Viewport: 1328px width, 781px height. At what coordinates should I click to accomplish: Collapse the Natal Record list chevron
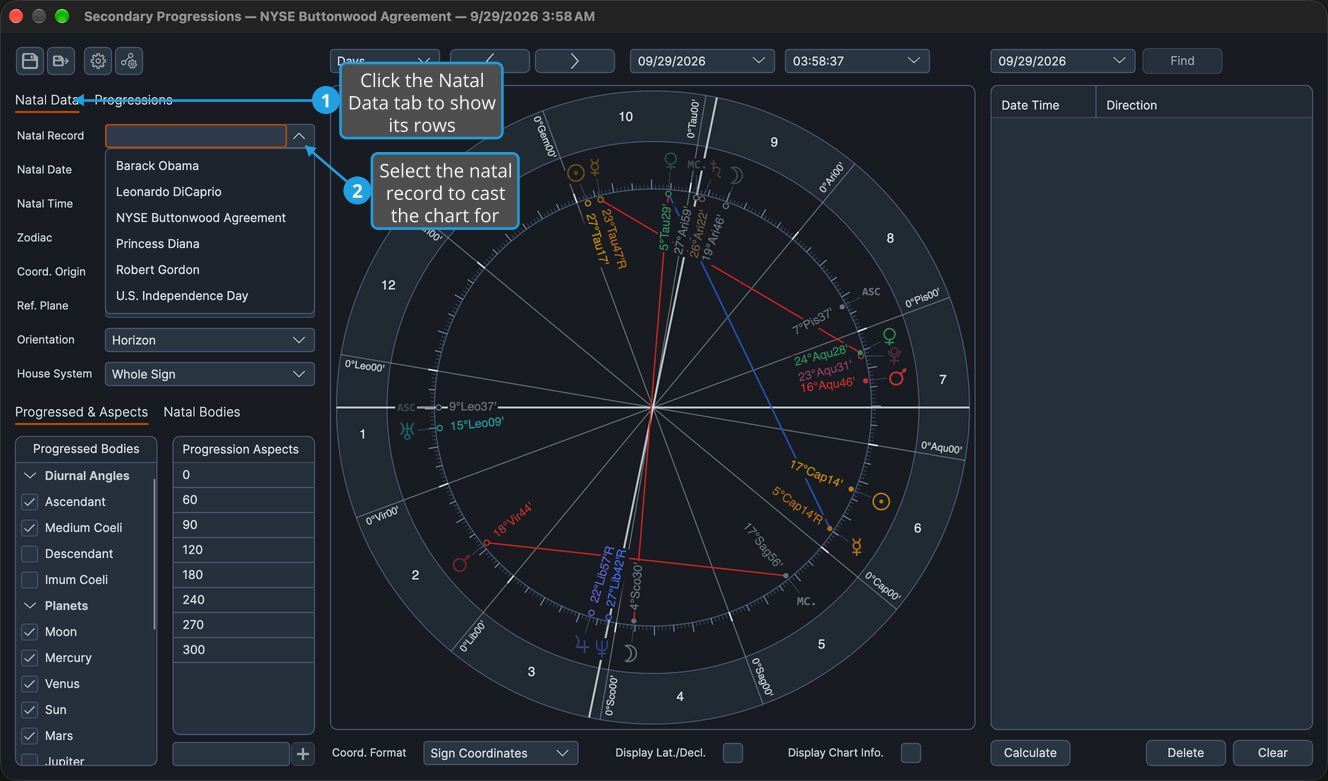point(299,136)
